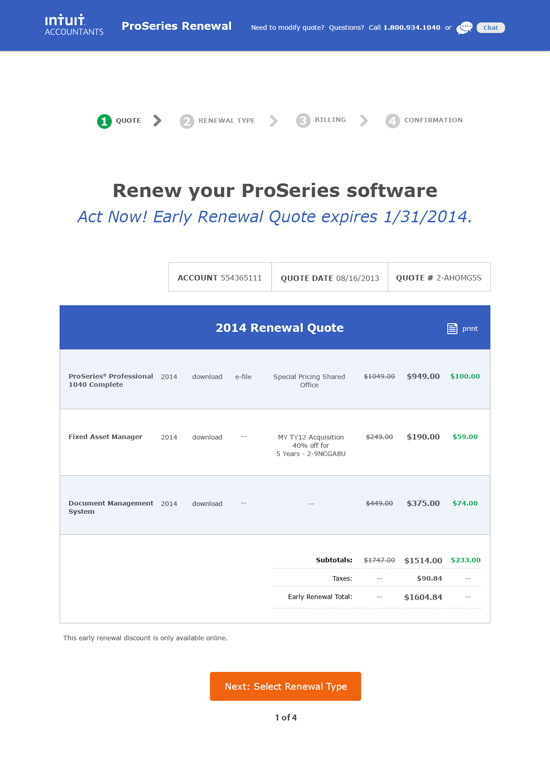Click the '1 of 4' page indicator
This screenshot has height=759, width=550.
coord(286,717)
